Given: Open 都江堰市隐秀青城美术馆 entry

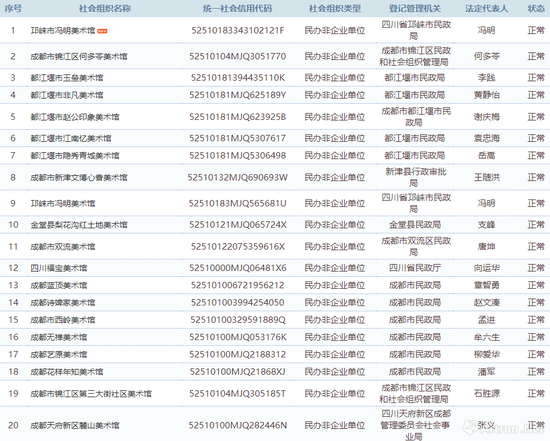Looking at the screenshot, I should (x=75, y=155).
